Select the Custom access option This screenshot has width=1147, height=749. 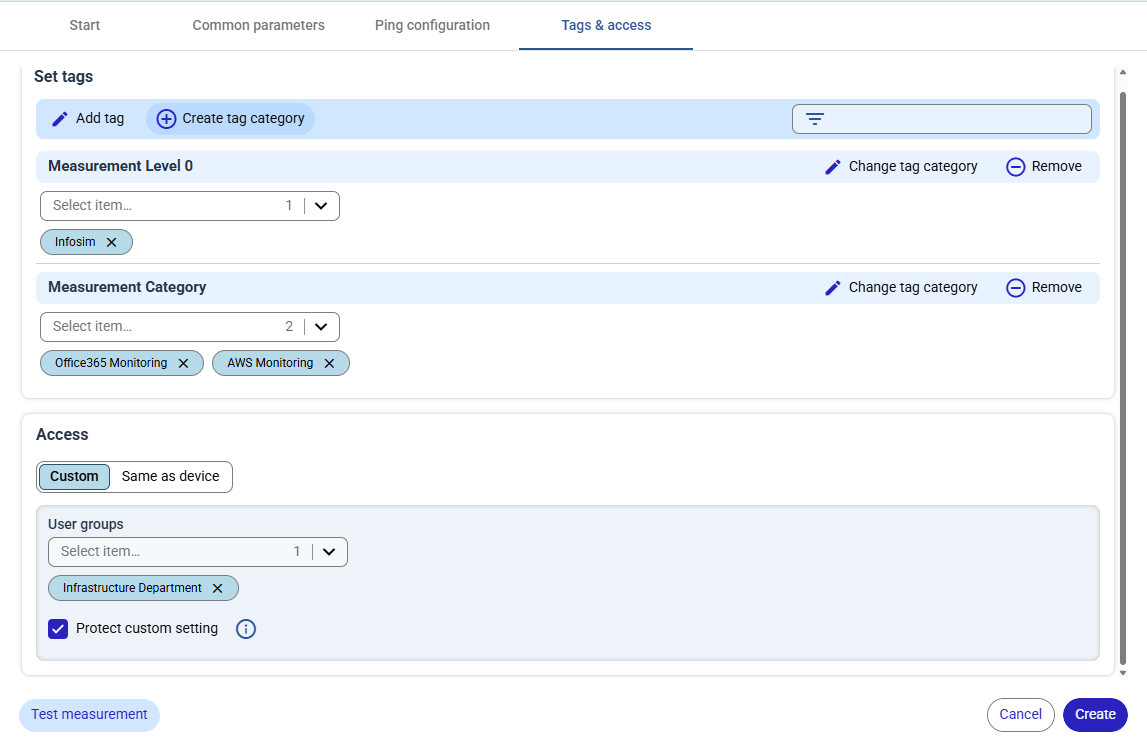(x=74, y=477)
